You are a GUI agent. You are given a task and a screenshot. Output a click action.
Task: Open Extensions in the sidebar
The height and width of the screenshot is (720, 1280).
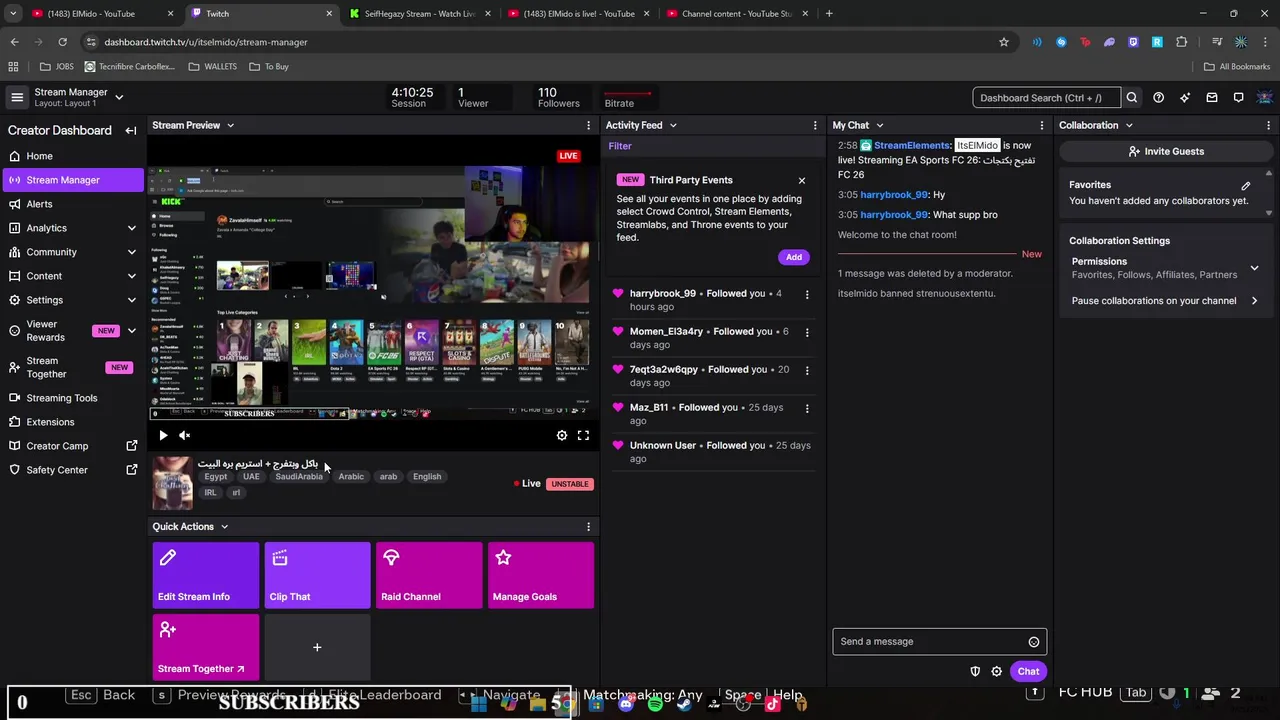pyautogui.click(x=72, y=422)
